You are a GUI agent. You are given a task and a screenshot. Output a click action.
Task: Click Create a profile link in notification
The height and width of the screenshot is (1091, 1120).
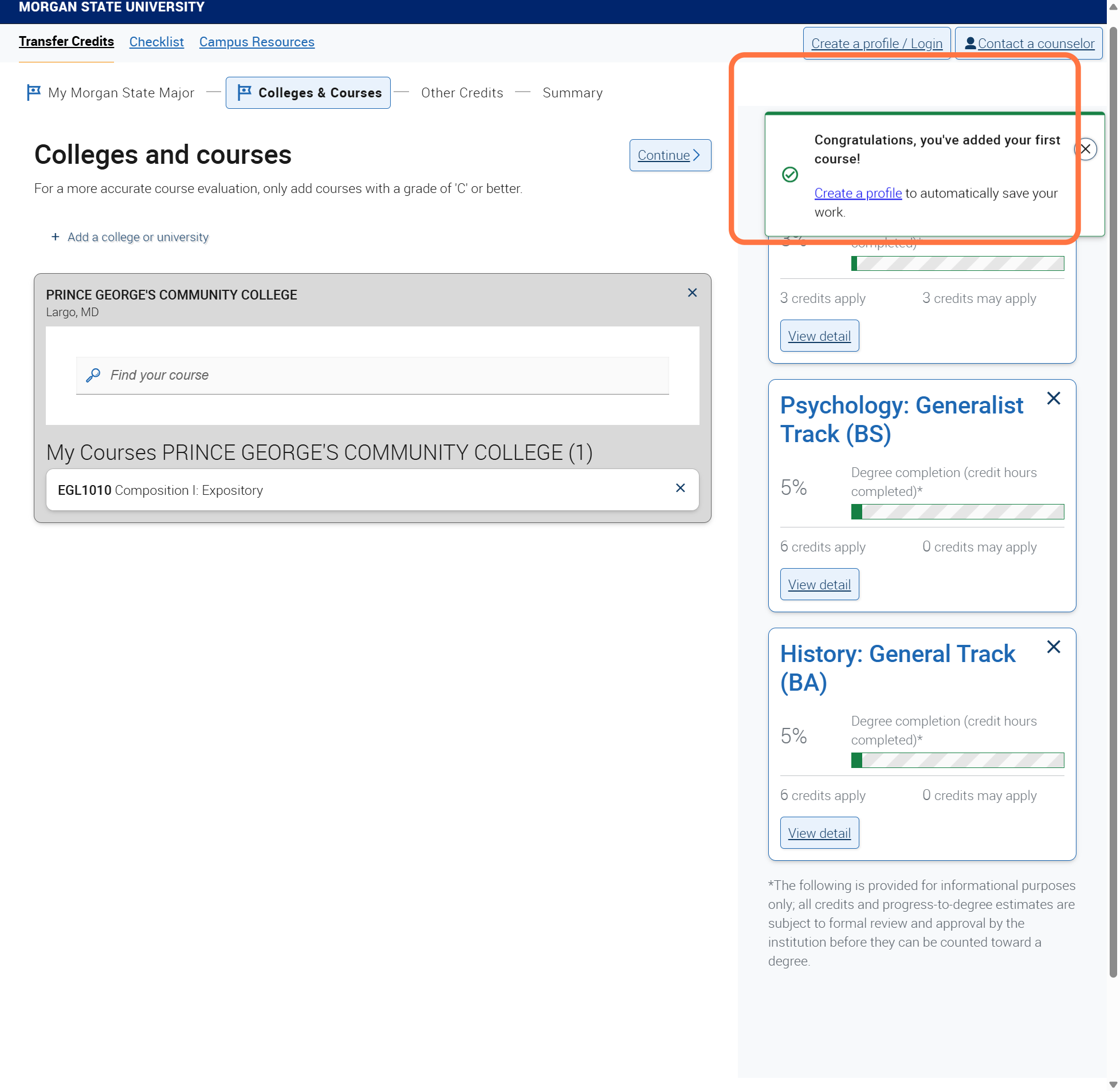(858, 193)
